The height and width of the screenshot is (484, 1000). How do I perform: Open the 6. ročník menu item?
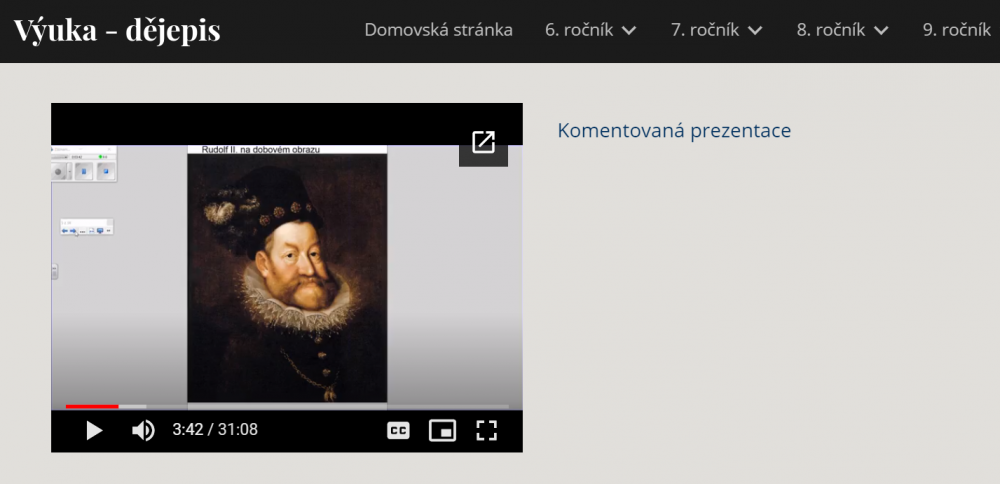point(579,29)
